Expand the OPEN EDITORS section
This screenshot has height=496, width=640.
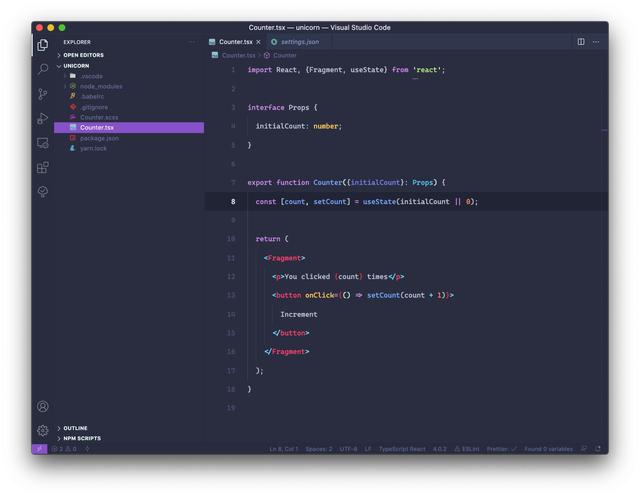[x=83, y=55]
